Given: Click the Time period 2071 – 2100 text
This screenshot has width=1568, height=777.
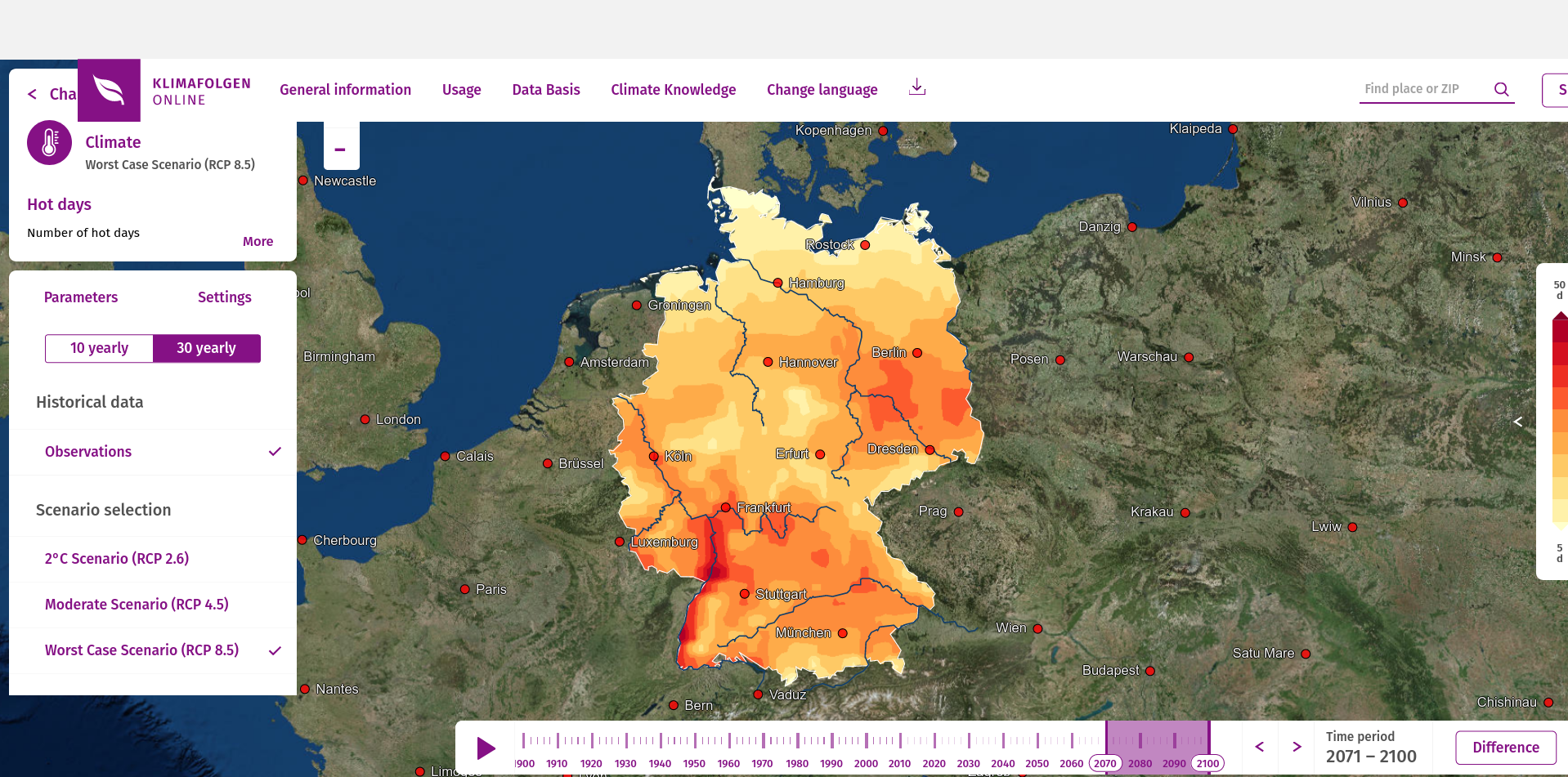Looking at the screenshot, I should (1371, 748).
